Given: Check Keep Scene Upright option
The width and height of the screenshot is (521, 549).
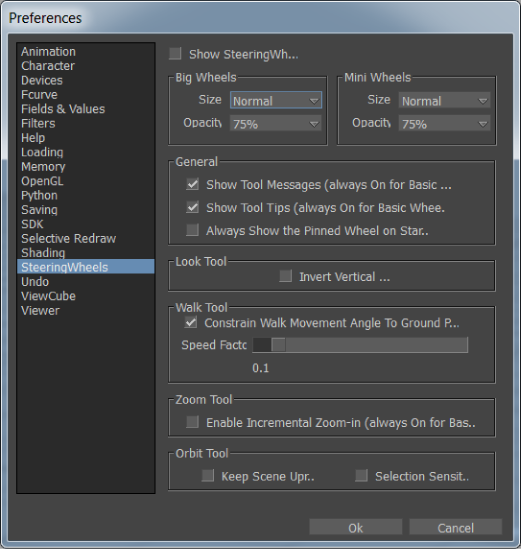Looking at the screenshot, I should (x=208, y=476).
